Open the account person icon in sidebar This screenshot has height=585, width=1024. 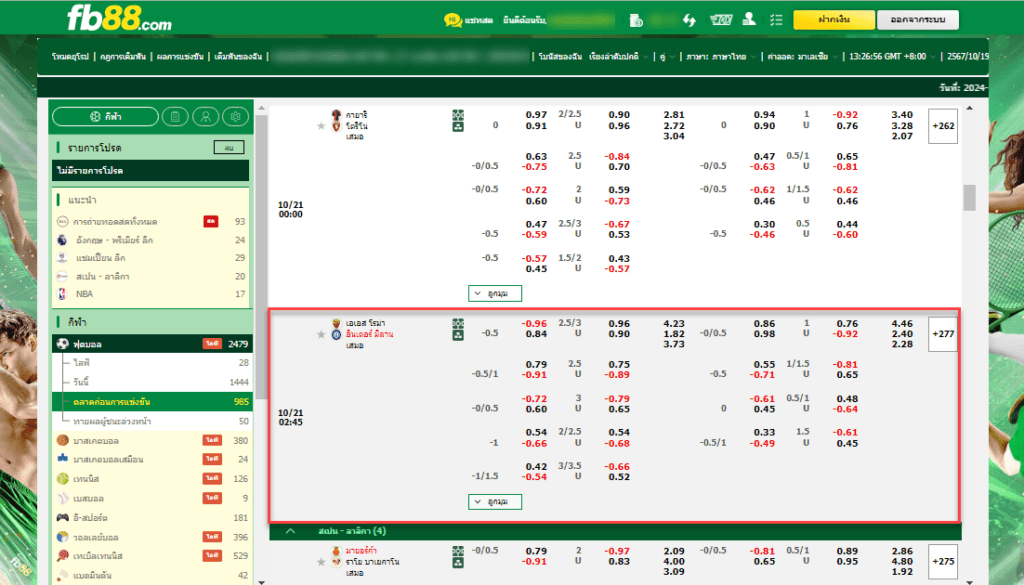tap(205, 117)
